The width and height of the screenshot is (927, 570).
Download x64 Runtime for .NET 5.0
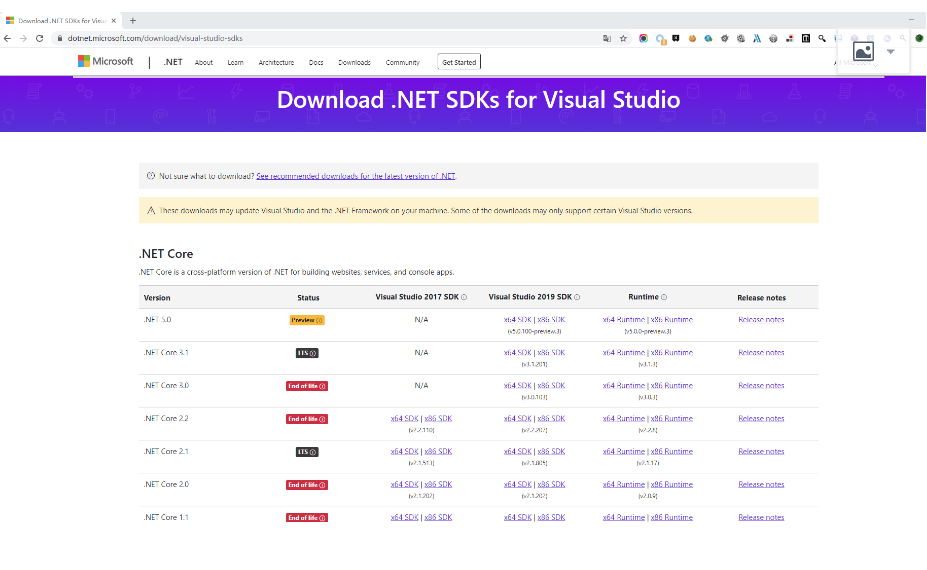tap(624, 320)
